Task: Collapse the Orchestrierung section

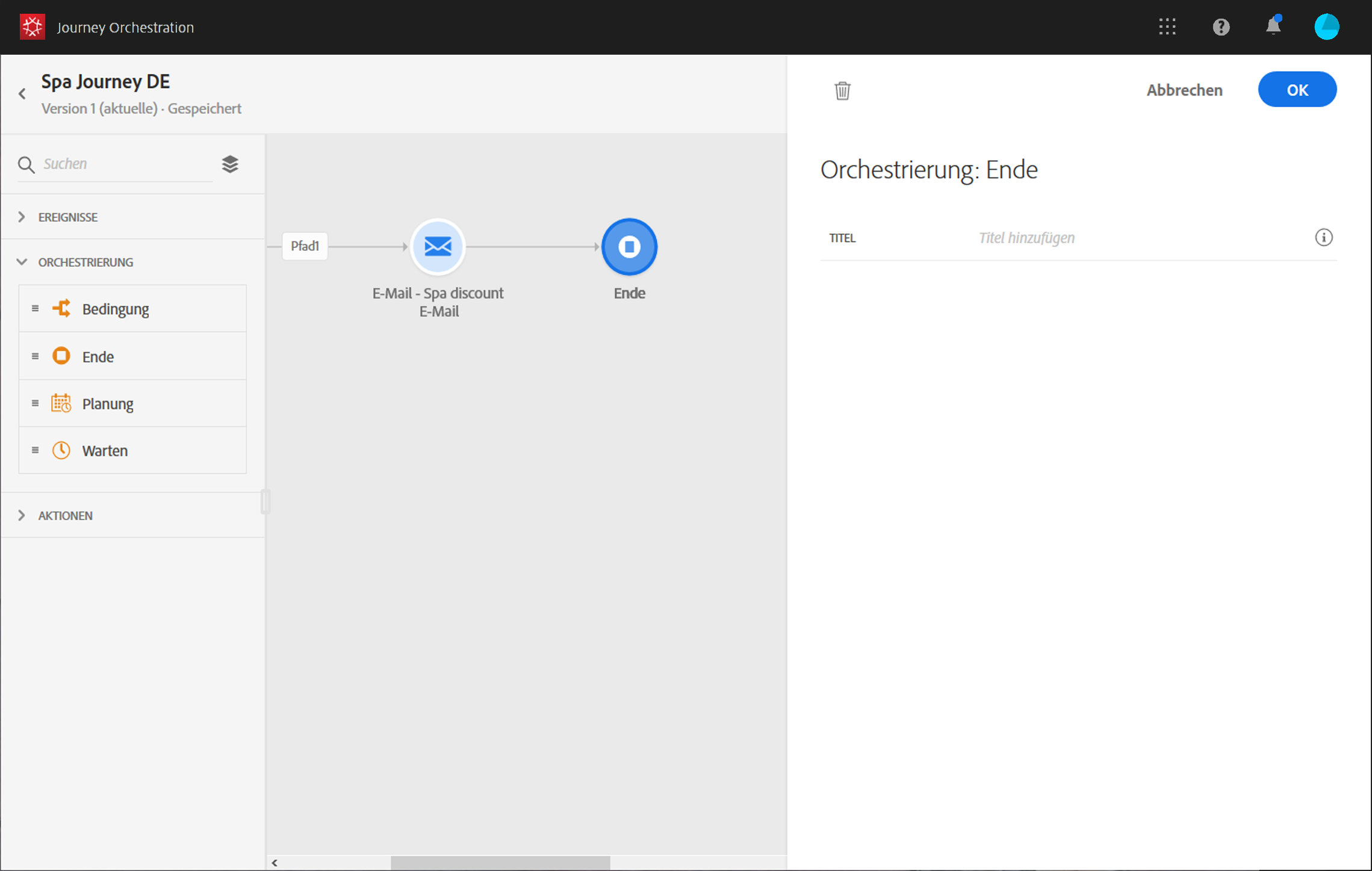Action: [85, 262]
